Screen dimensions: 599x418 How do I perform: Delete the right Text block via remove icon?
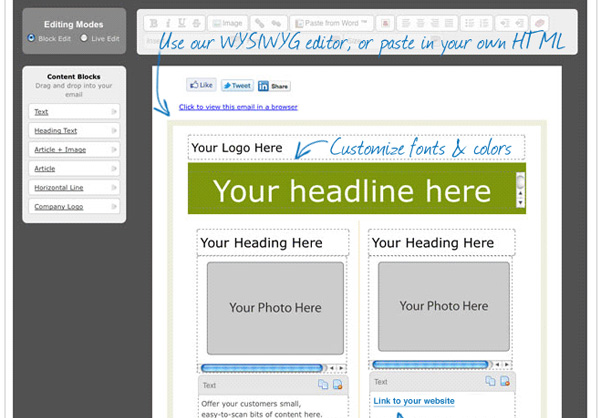(505, 381)
